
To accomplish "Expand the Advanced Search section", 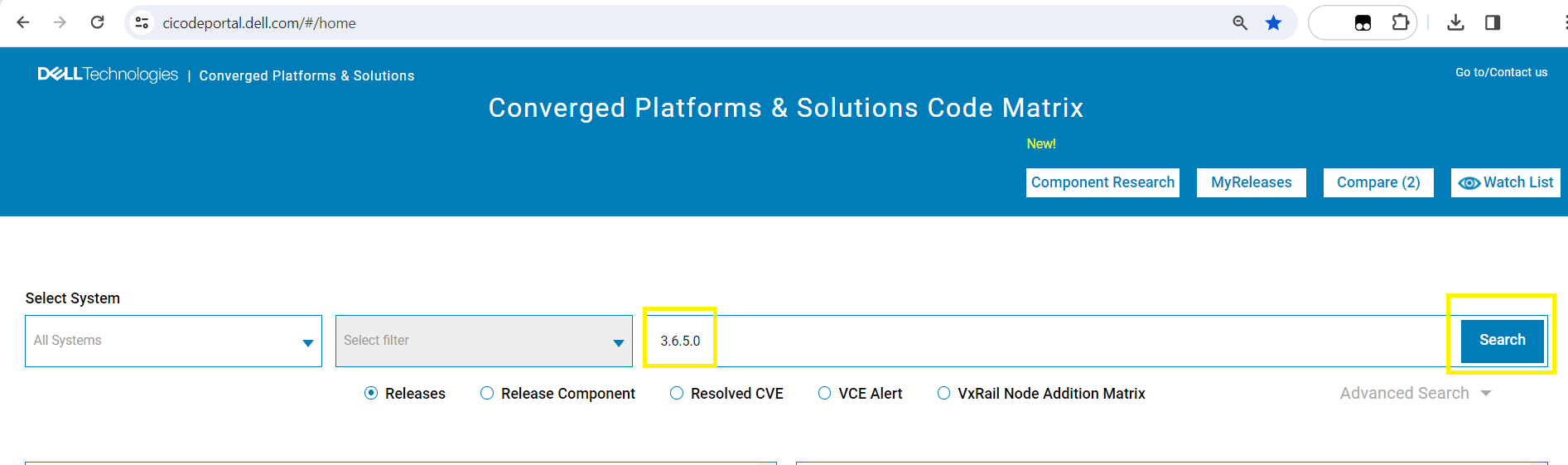I will tap(1415, 394).
